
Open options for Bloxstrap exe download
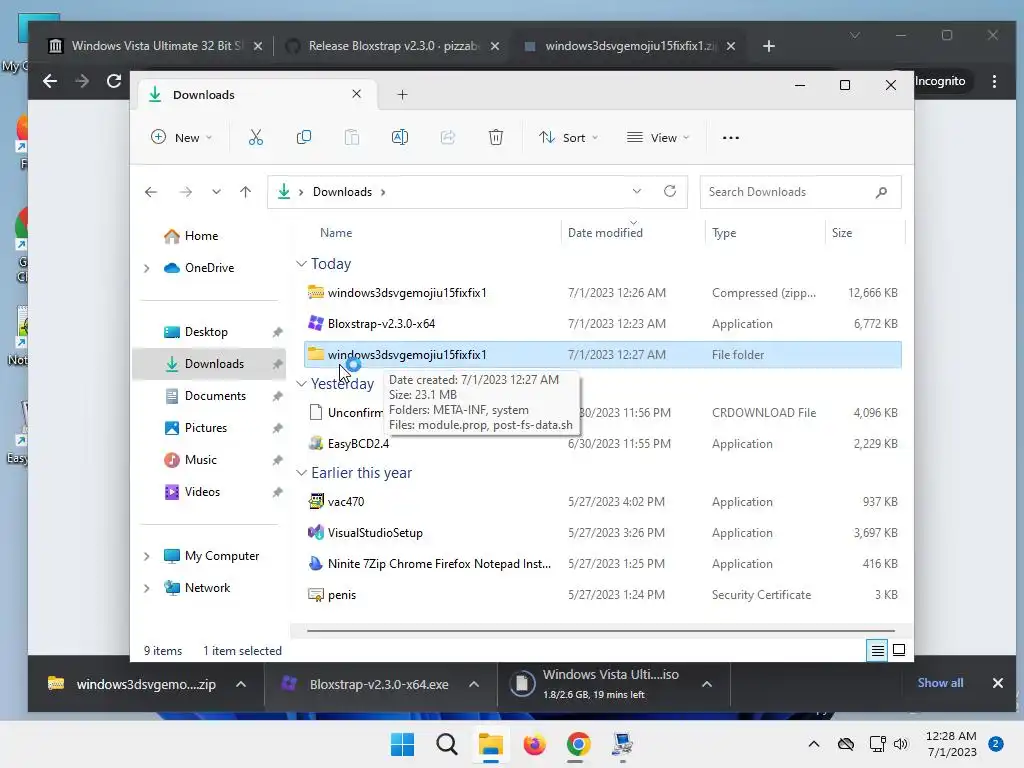click(474, 684)
